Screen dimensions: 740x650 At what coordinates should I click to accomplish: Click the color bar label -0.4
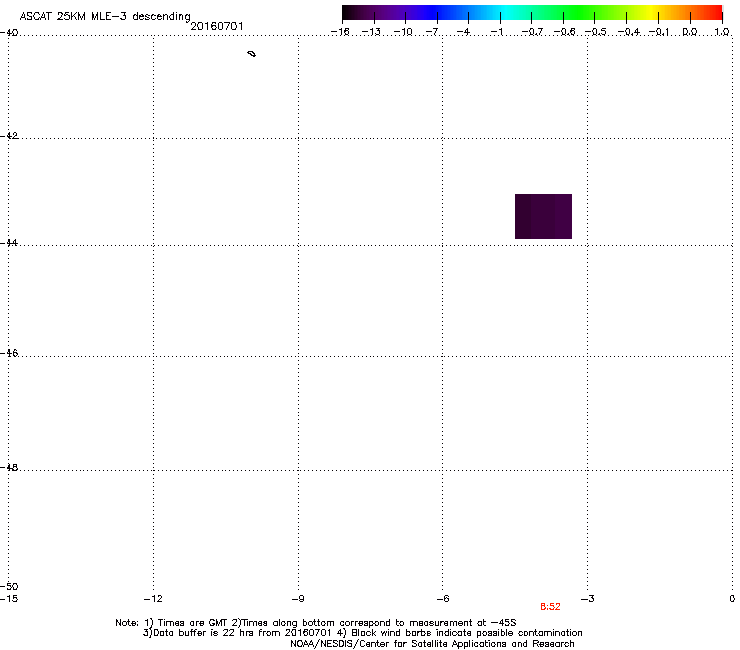(629, 32)
